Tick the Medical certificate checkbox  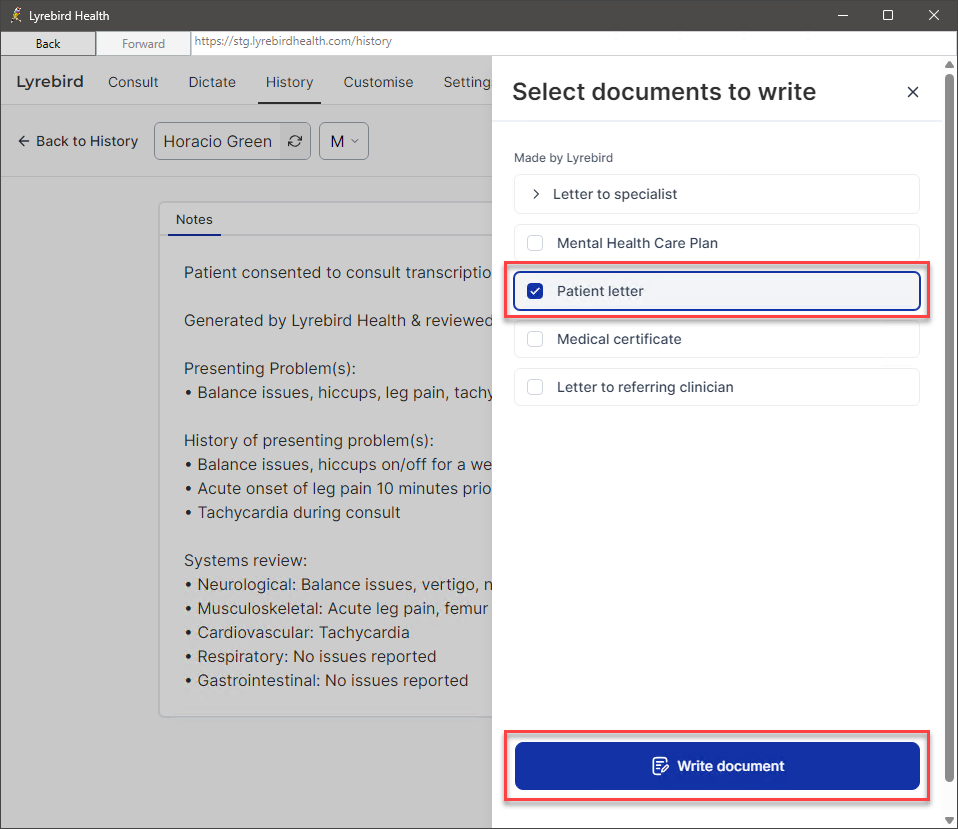point(535,339)
